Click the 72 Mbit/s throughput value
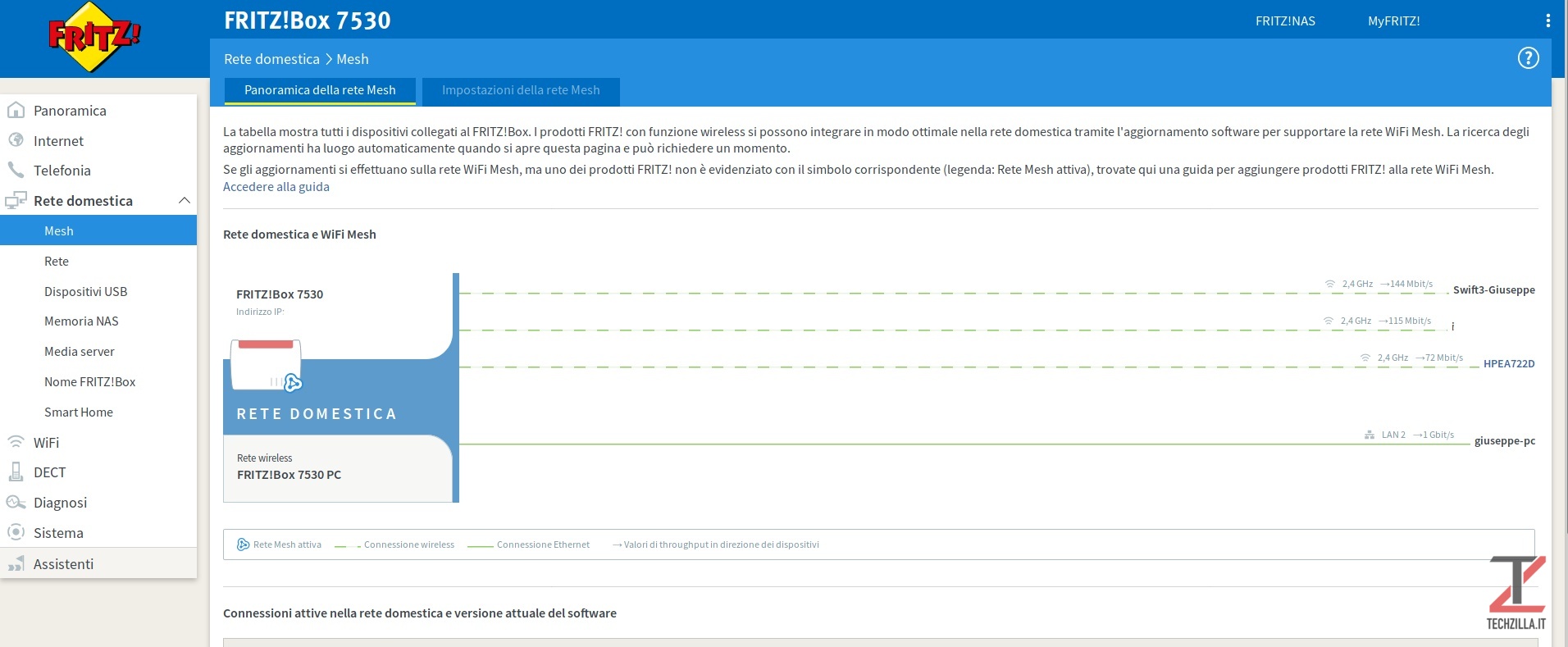This screenshot has height=647, width=1568. coord(1439,358)
